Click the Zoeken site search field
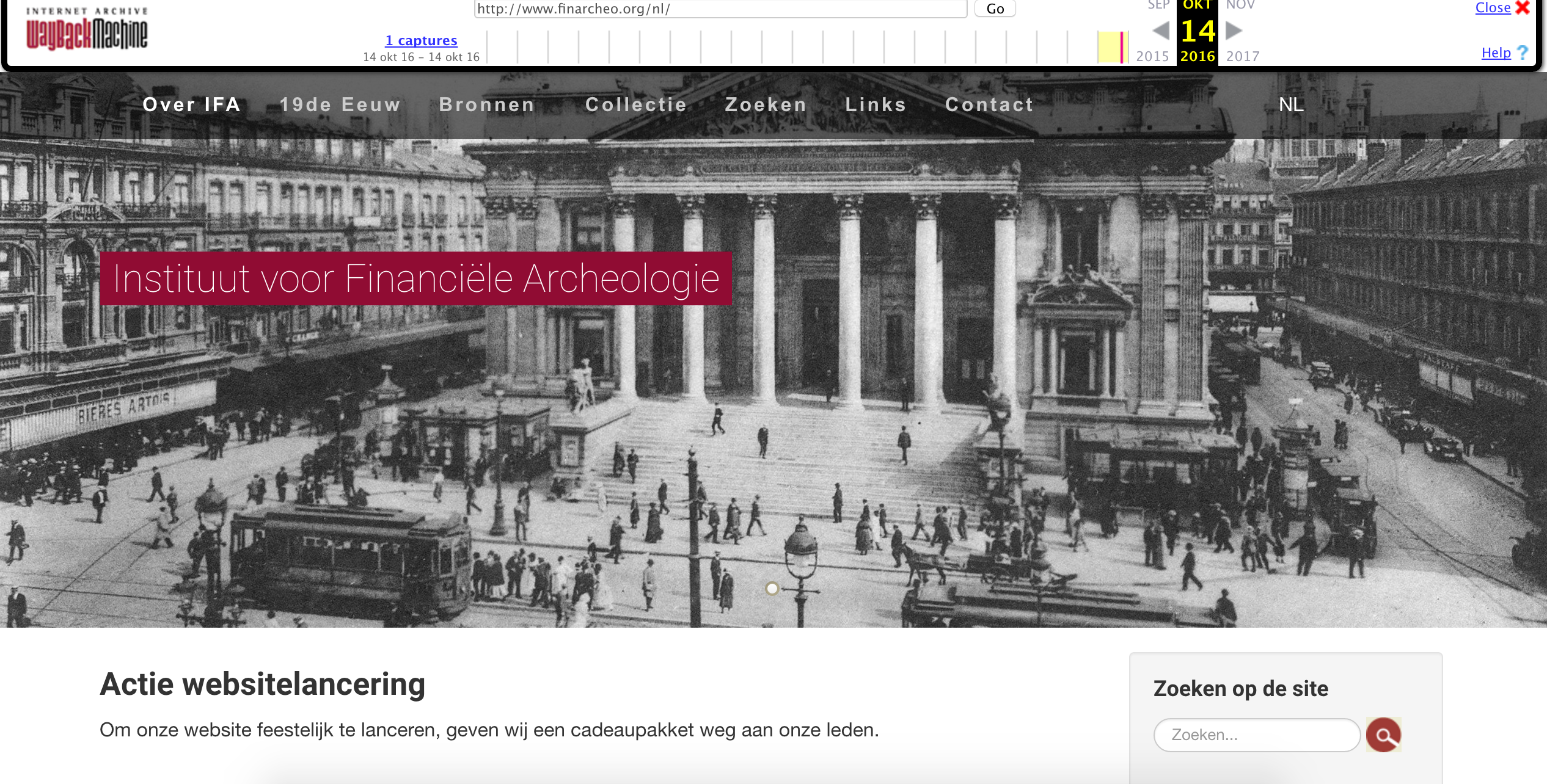The width and height of the screenshot is (1547, 784). coord(1256,735)
